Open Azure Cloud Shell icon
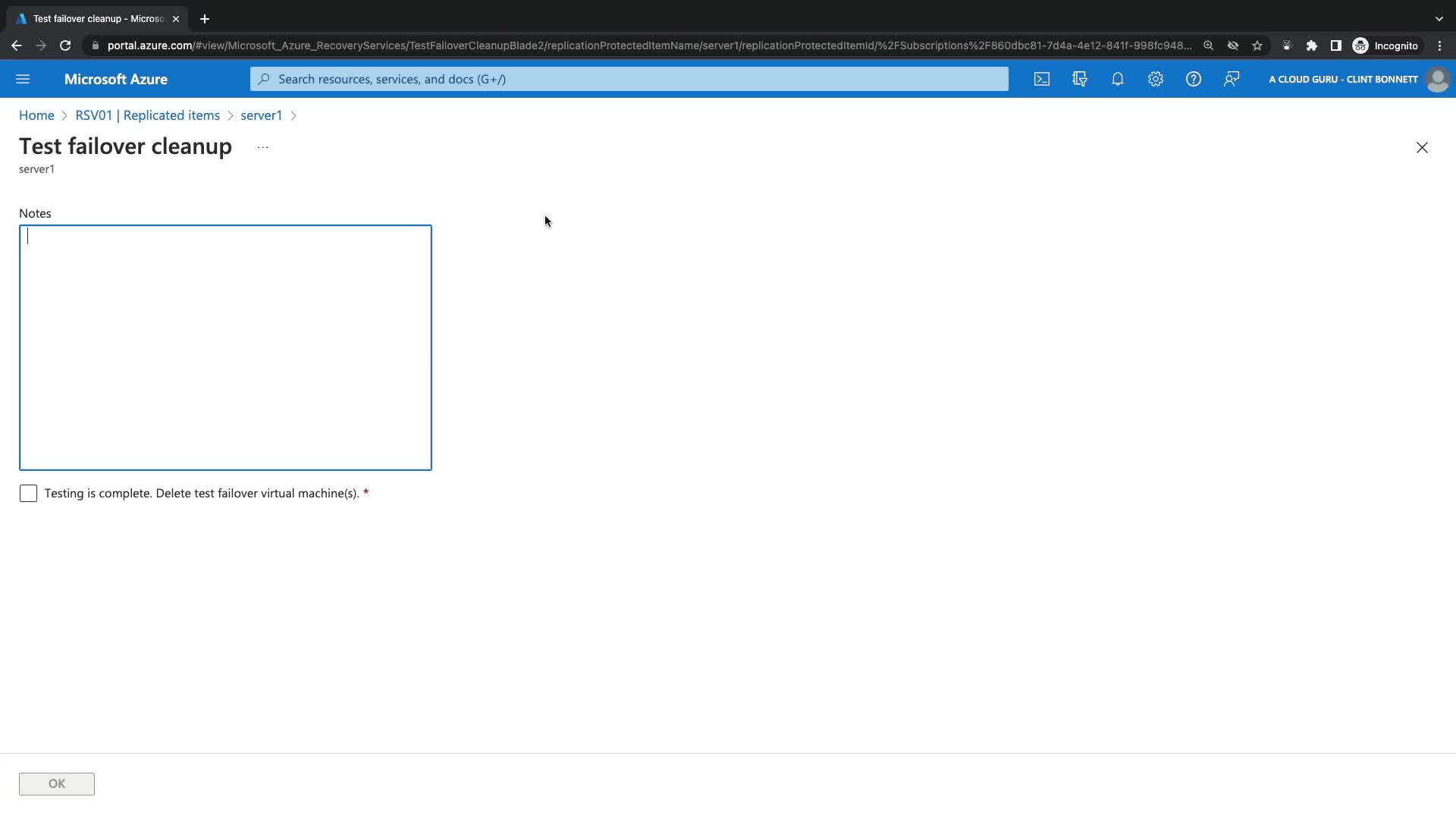This screenshot has width=1456, height=819. tap(1042, 79)
